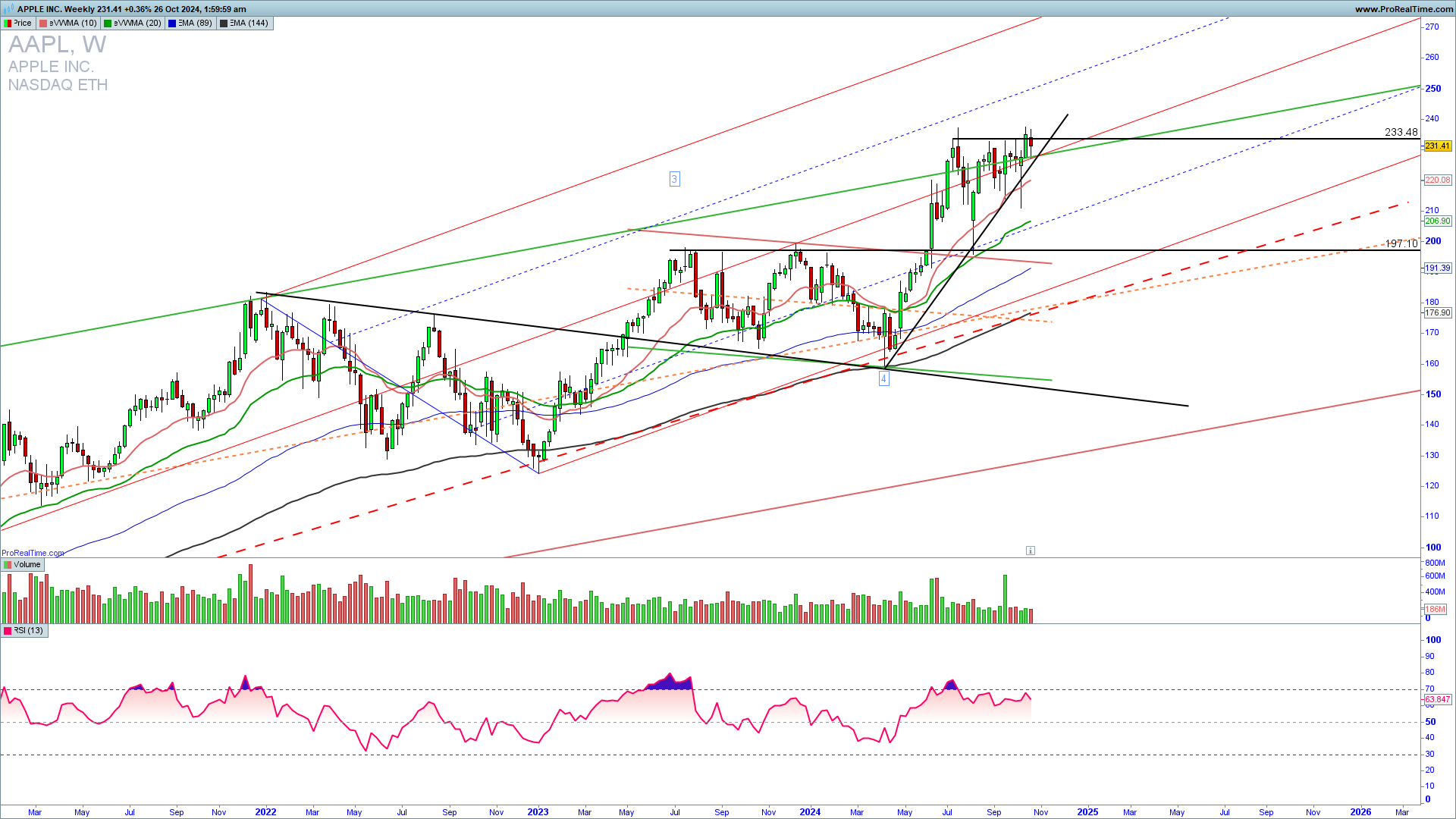
Task: Open www.ProRealTime.com link in title bar
Action: coord(1404,9)
